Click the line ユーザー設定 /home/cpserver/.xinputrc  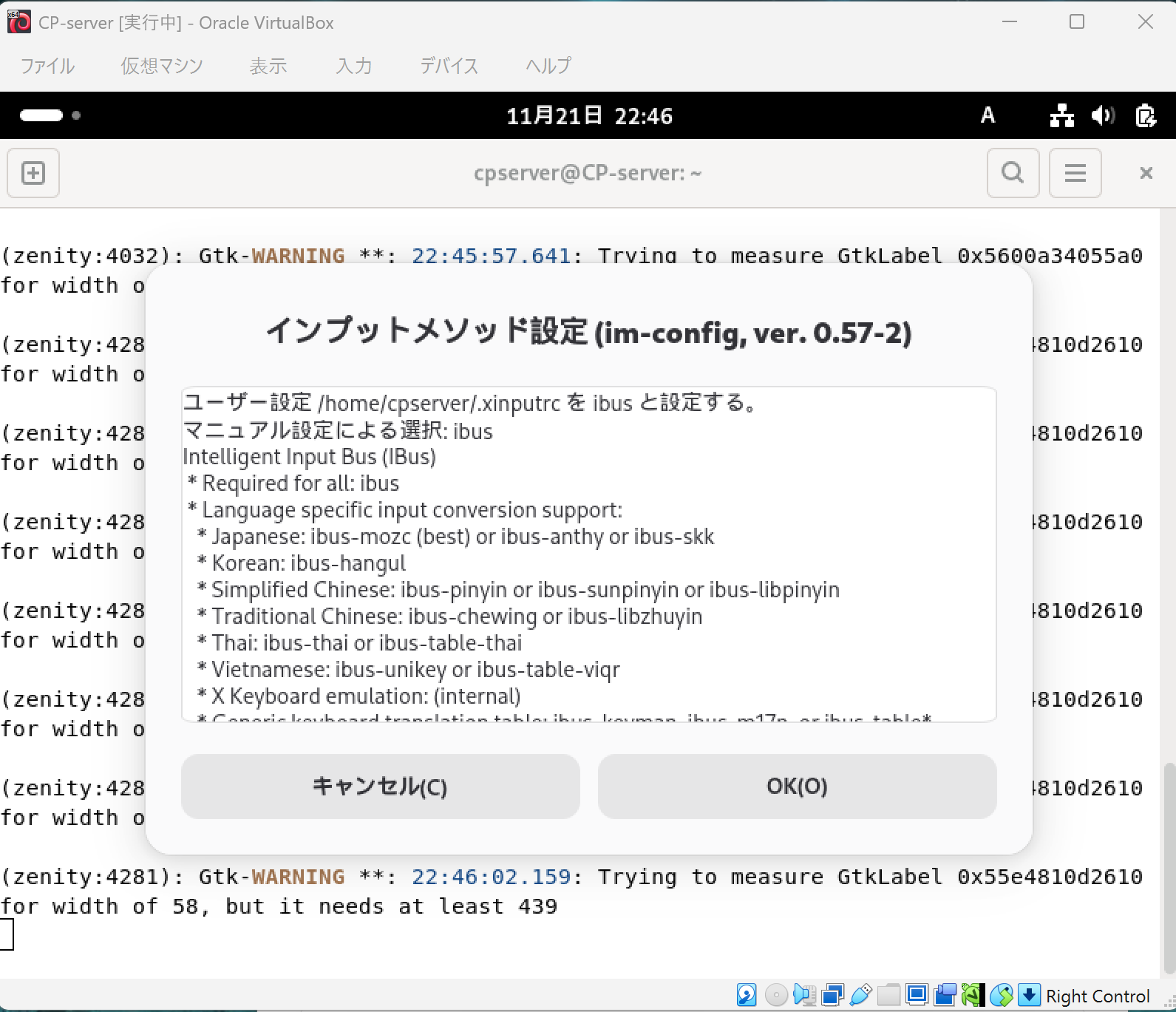click(472, 403)
